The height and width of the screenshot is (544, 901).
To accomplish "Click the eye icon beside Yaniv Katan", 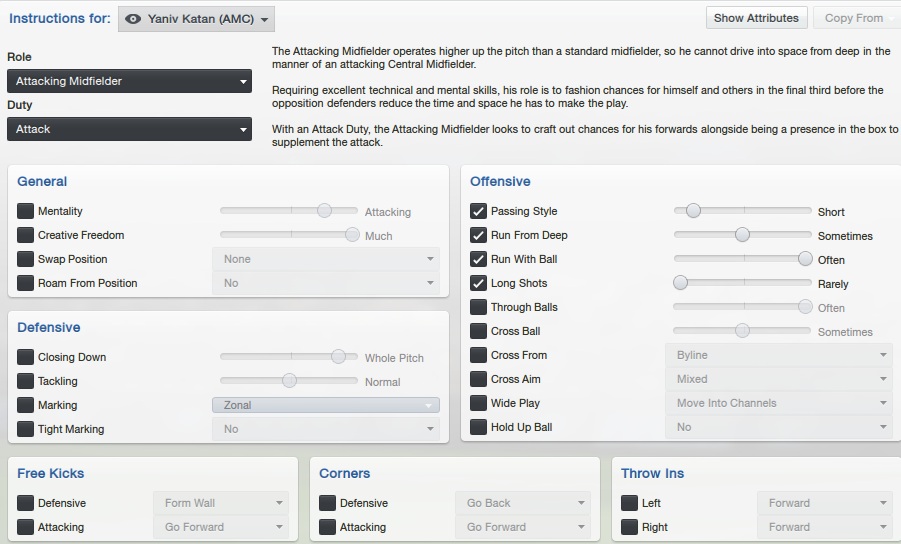I will click(x=133, y=19).
